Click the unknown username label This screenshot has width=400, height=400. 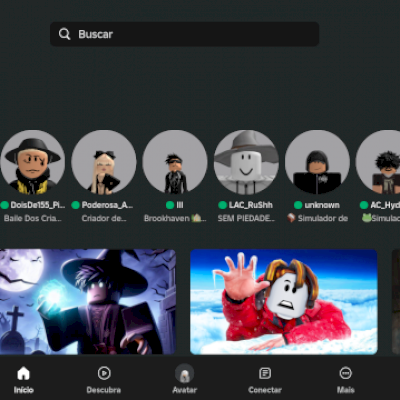(x=322, y=205)
